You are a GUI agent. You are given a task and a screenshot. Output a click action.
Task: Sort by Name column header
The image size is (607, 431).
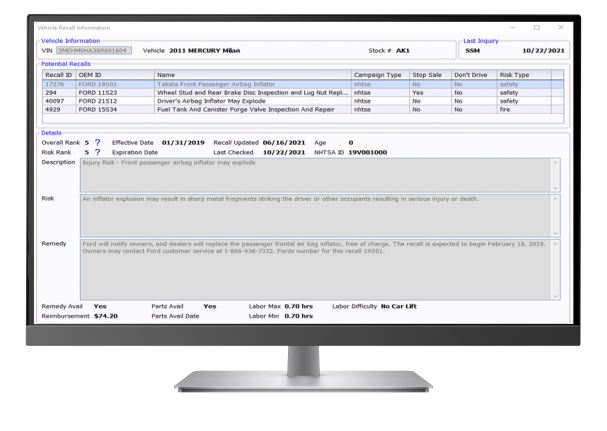(253, 75)
